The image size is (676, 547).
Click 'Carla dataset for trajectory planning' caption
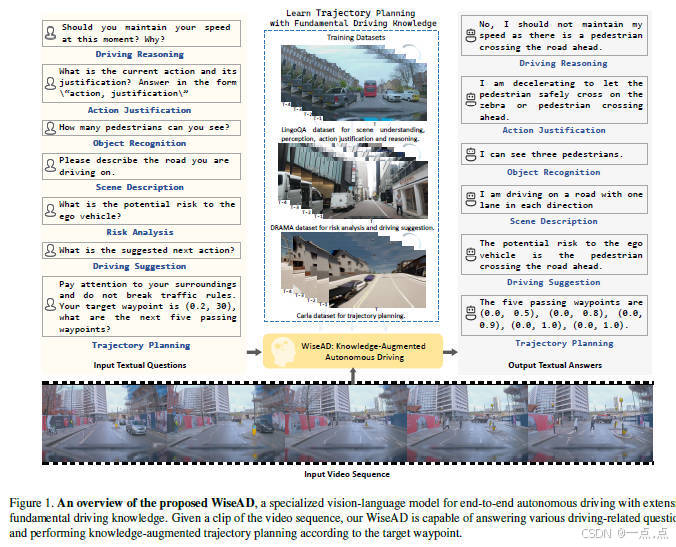point(351,316)
